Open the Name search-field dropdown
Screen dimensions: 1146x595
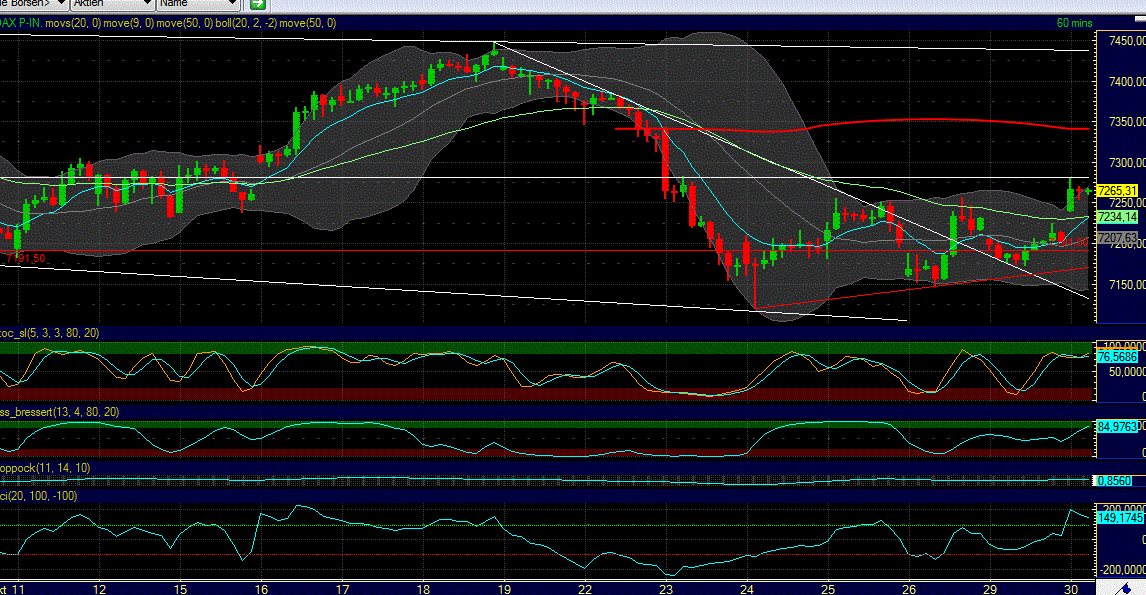pyautogui.click(x=197, y=4)
